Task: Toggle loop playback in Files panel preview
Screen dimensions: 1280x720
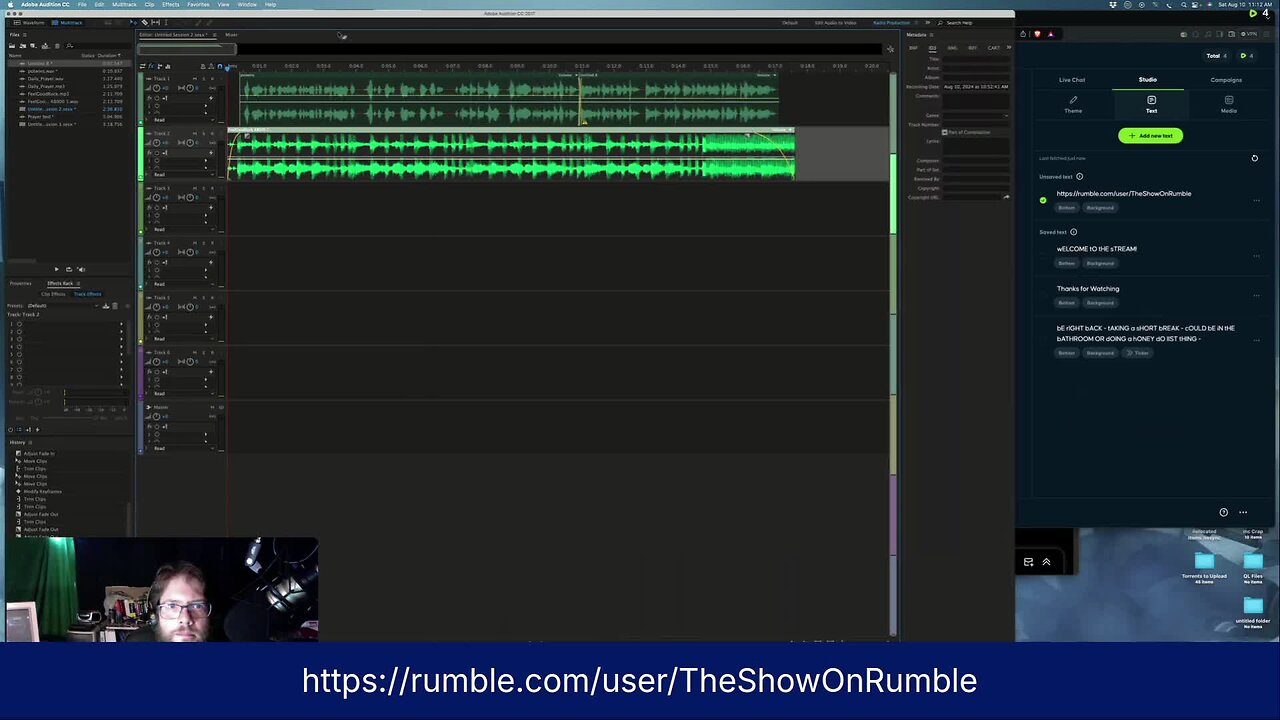Action: [69, 269]
